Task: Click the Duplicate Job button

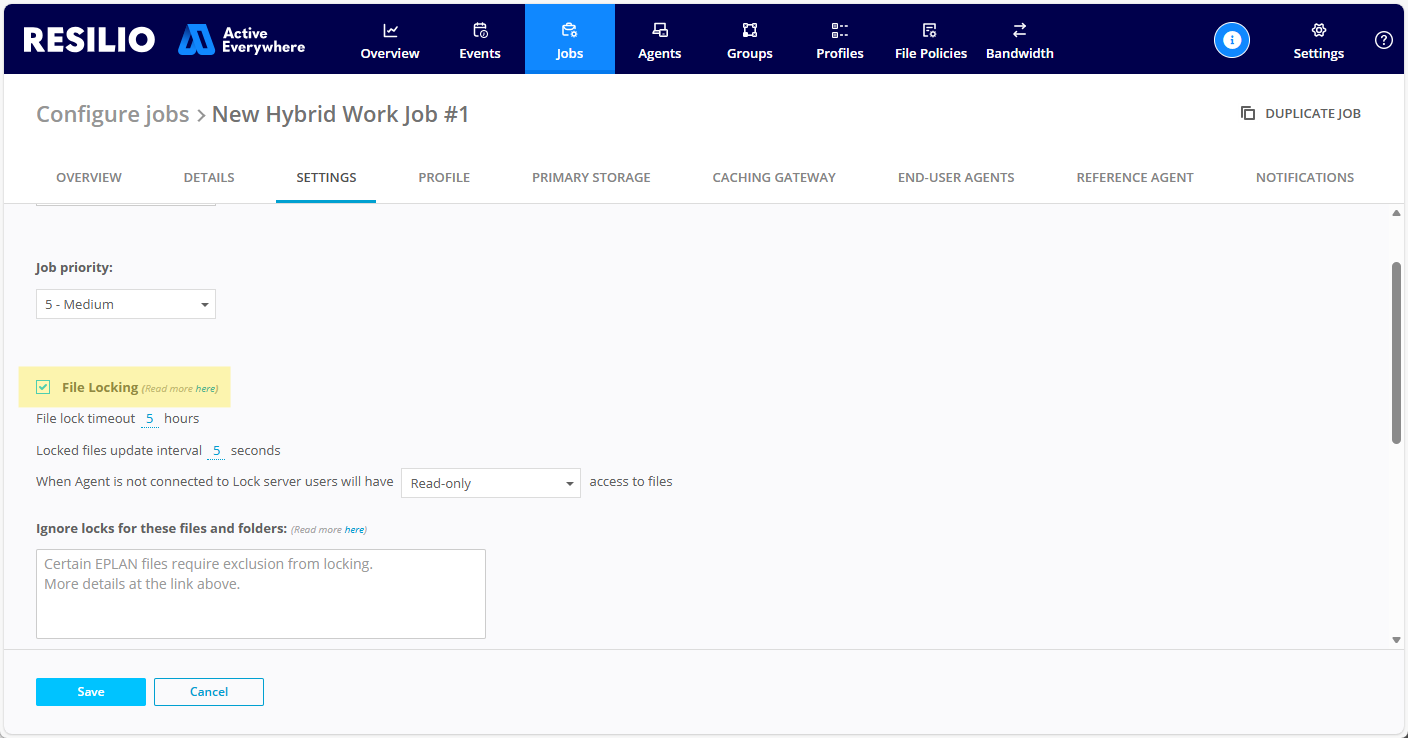Action: 1301,113
